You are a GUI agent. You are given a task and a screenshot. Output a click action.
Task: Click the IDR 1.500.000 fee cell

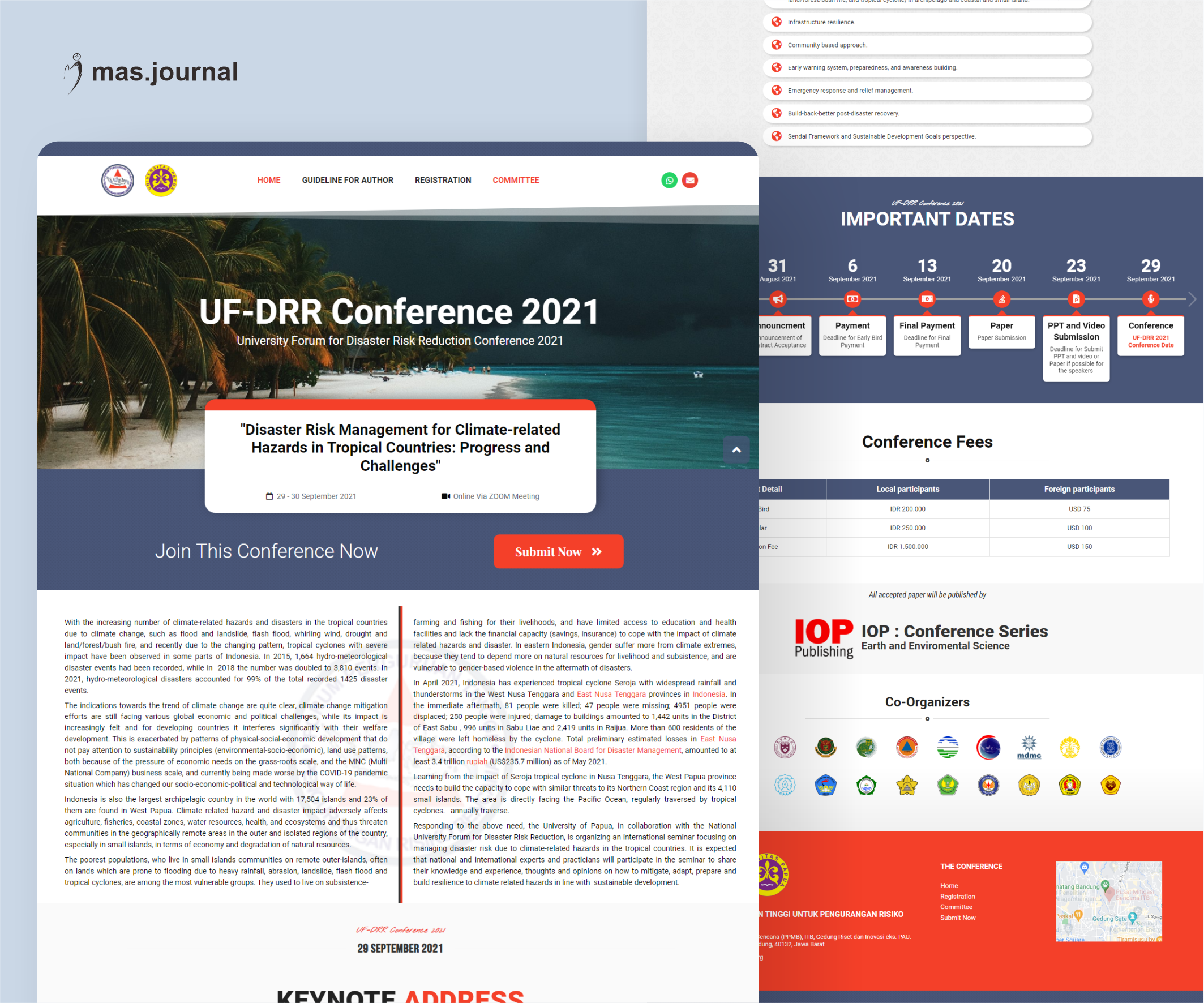tap(907, 547)
